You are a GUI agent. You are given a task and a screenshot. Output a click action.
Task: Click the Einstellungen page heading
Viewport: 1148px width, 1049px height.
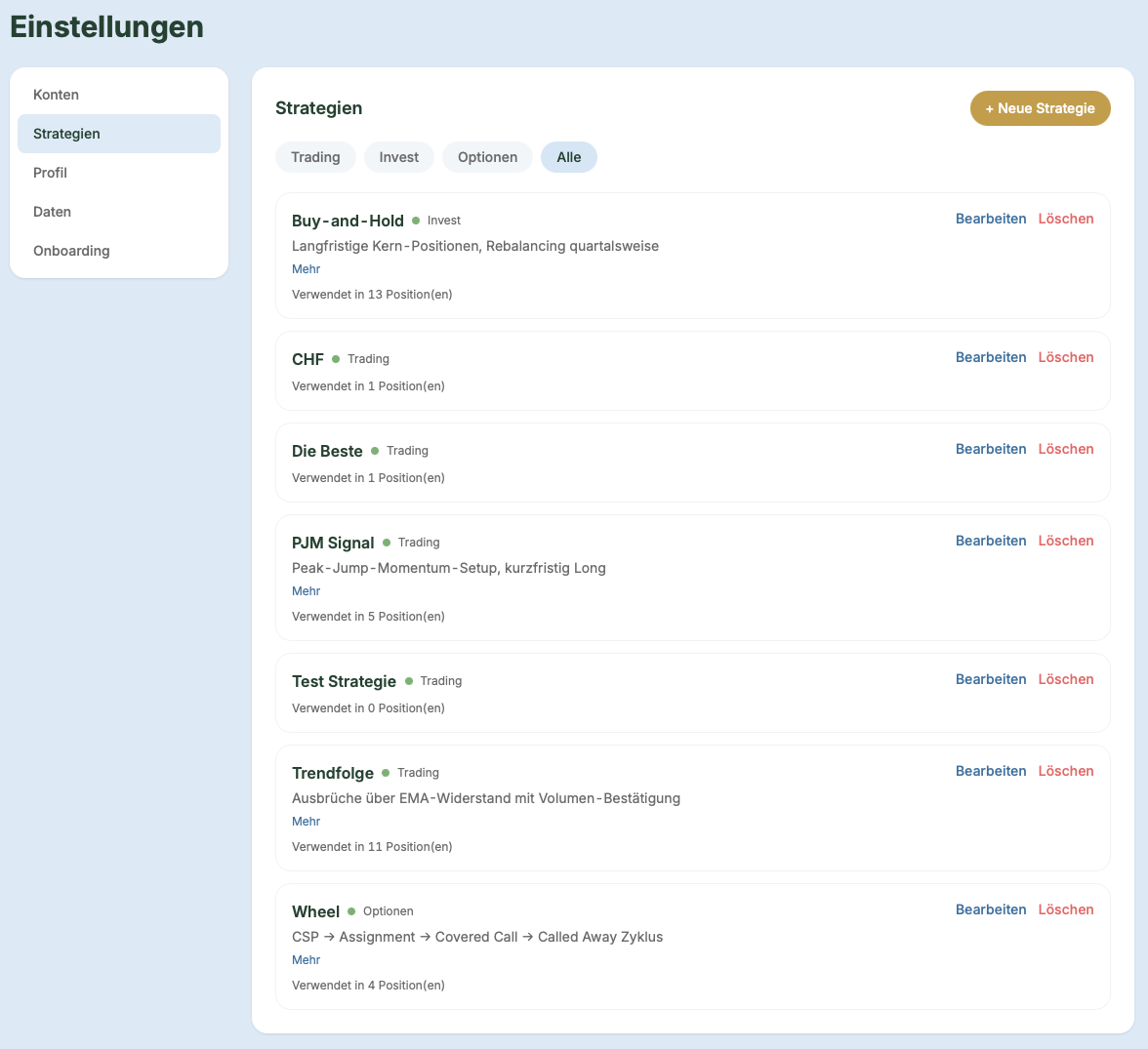(107, 27)
